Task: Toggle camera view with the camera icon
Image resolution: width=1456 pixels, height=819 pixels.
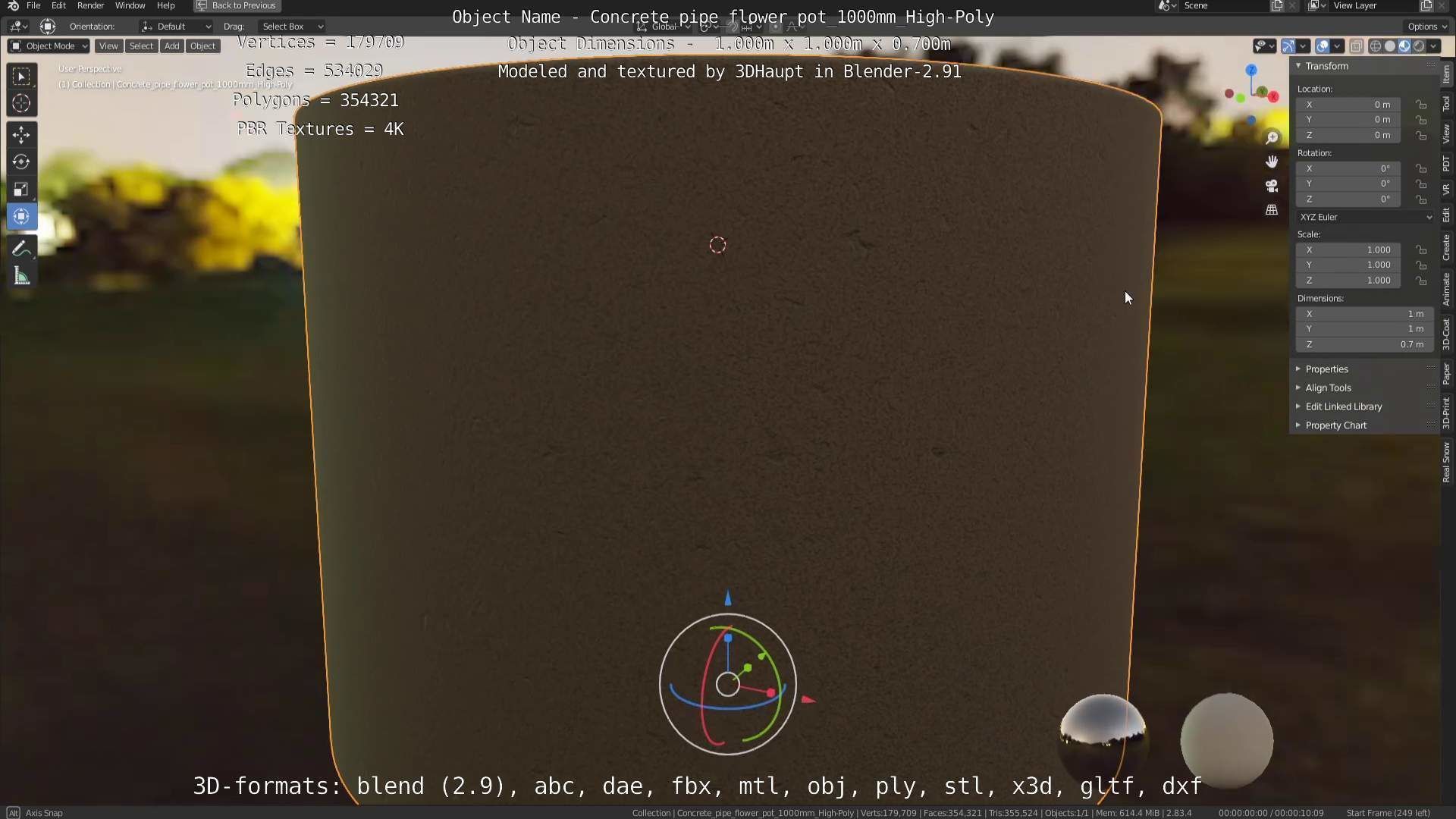Action: (1272, 186)
